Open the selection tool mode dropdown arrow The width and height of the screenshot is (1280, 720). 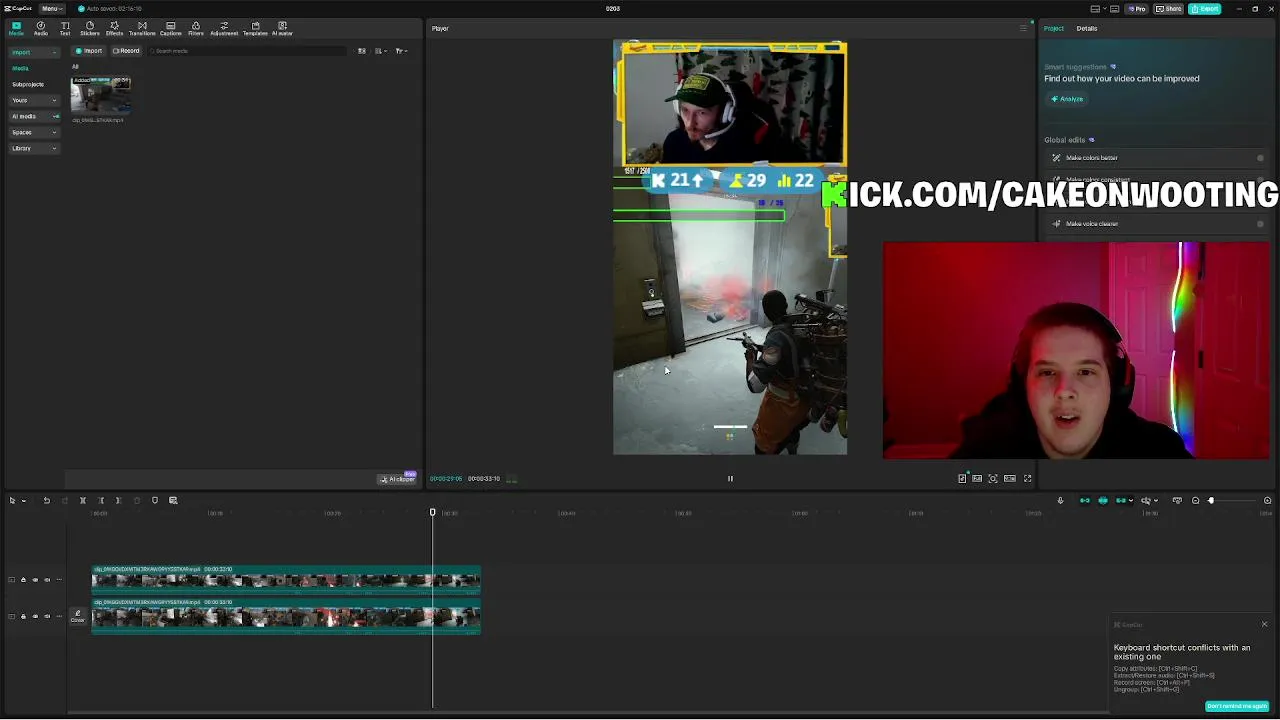[23, 500]
